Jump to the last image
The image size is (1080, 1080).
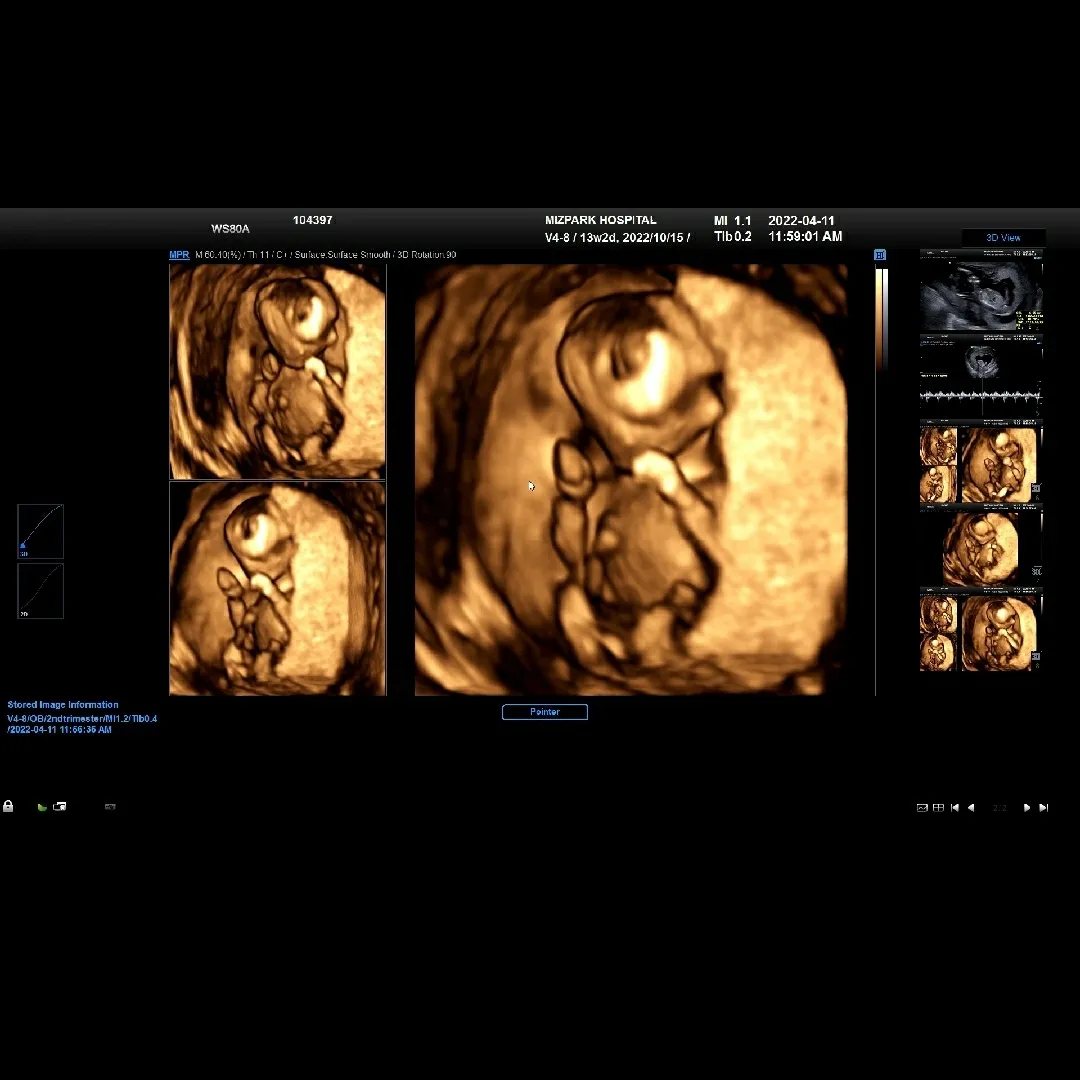pos(1043,807)
